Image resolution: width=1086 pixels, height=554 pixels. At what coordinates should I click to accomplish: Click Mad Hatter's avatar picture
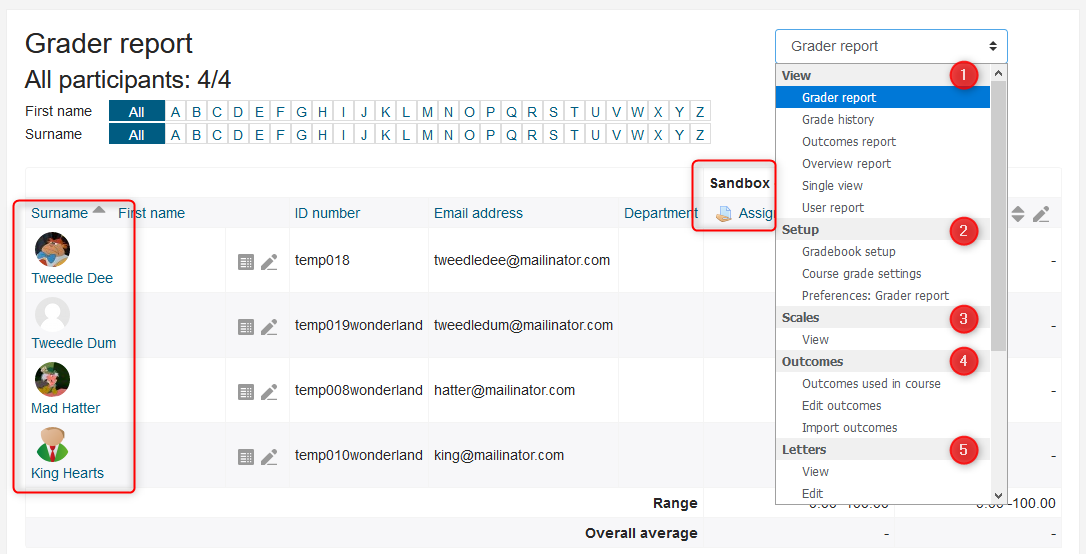click(52, 380)
